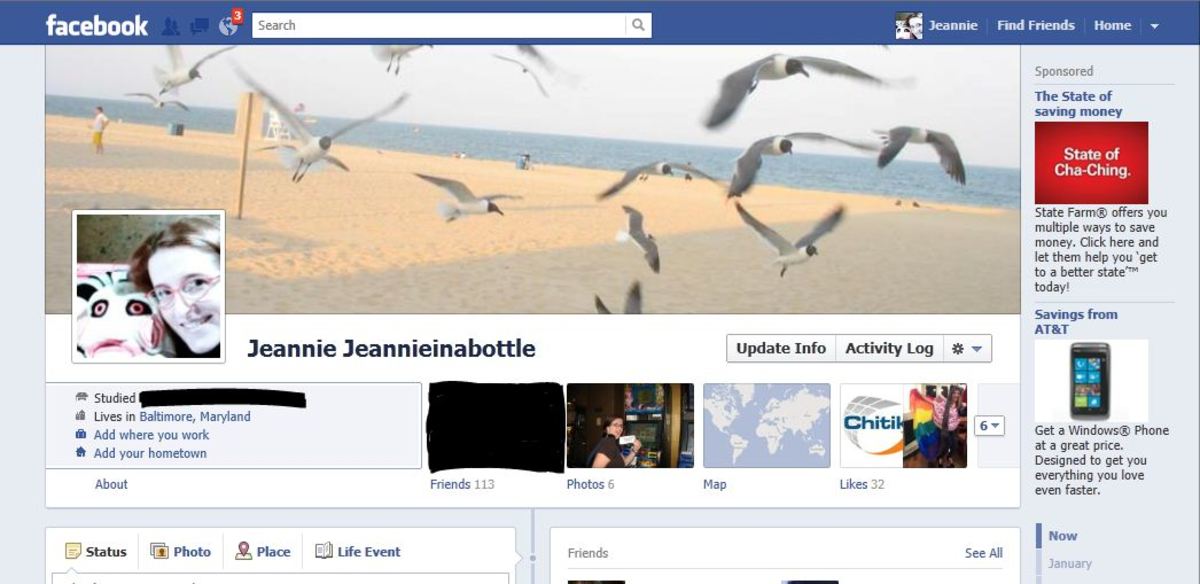The width and height of the screenshot is (1200, 584).
Task: Click the facebook logo
Action: [97, 26]
